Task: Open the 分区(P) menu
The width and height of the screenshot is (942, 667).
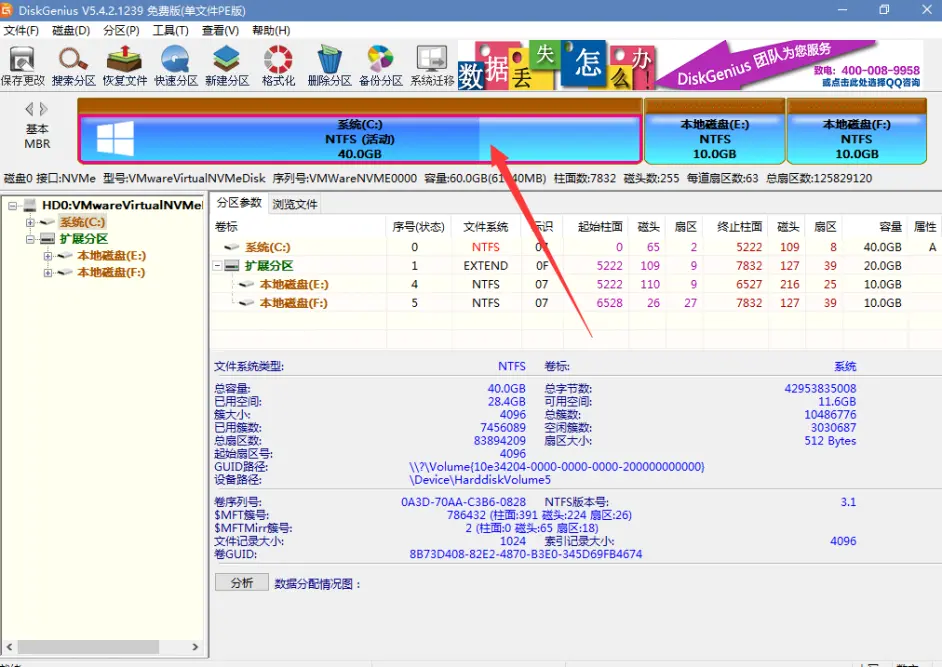Action: click(x=121, y=31)
